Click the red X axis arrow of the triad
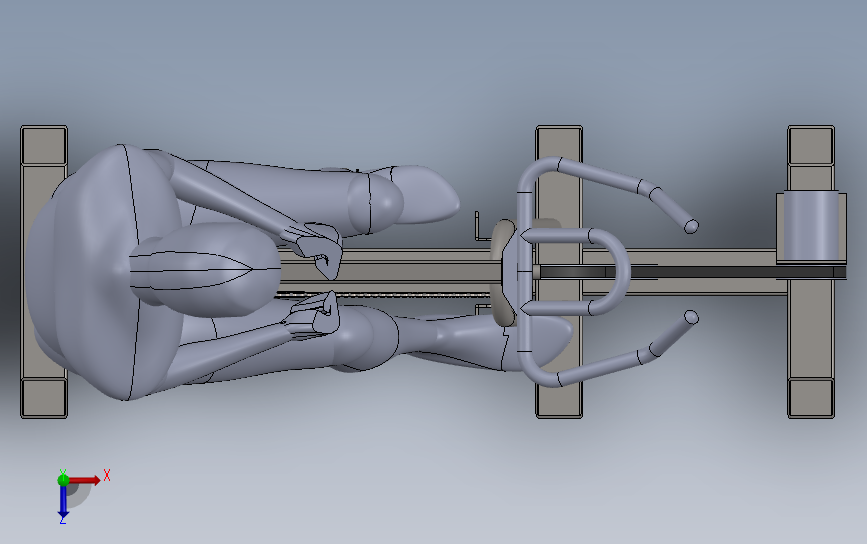867x544 pixels. (x=84, y=480)
